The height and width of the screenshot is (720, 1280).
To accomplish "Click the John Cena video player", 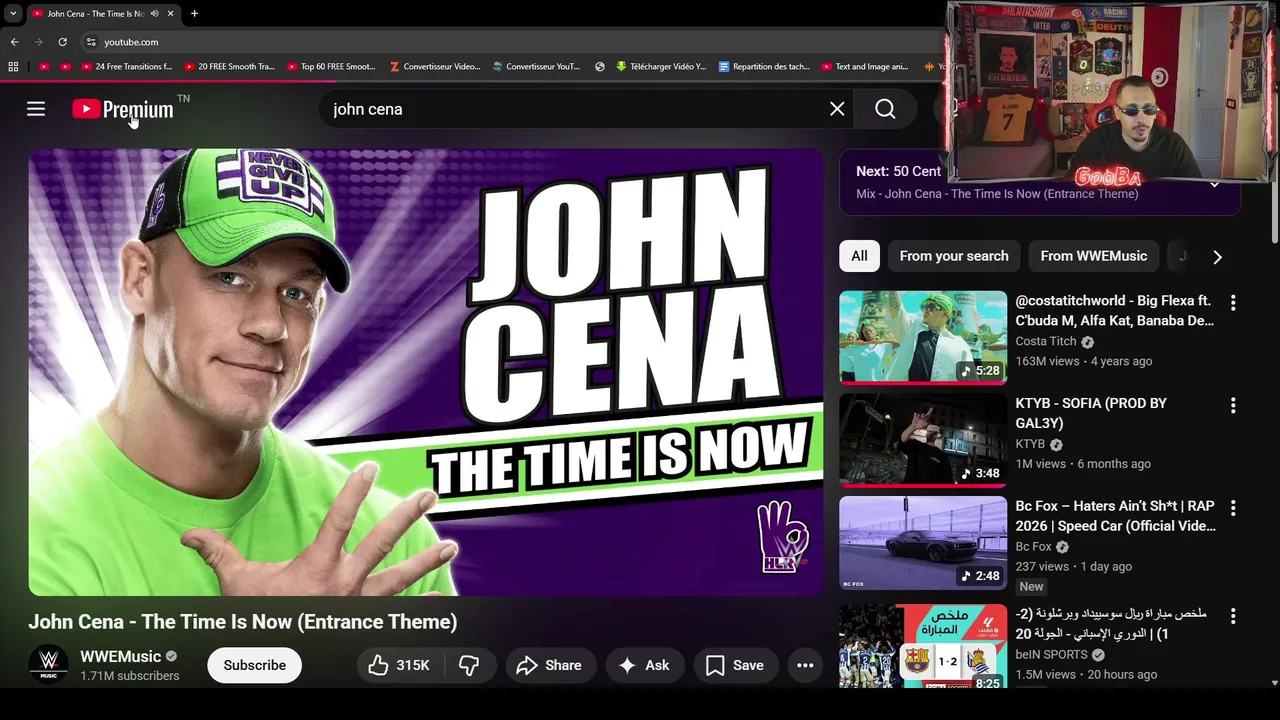I will tap(426, 372).
